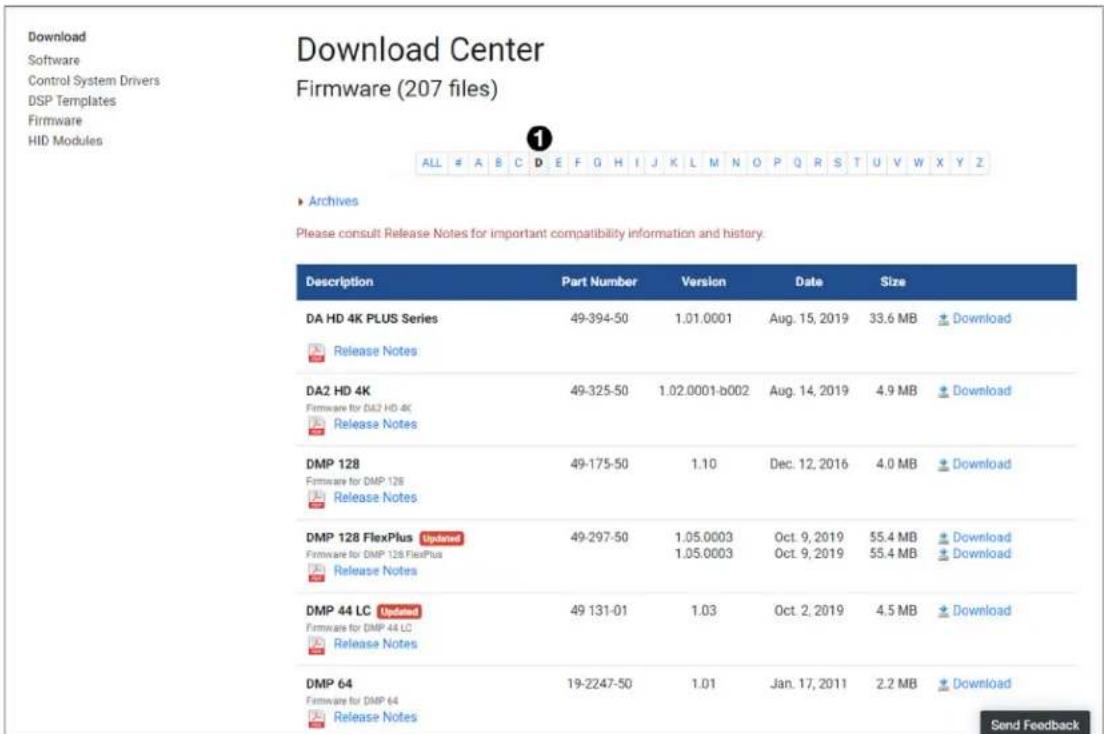The image size is (1104, 734).
Task: Filter firmware by letter L
Action: tap(693, 163)
